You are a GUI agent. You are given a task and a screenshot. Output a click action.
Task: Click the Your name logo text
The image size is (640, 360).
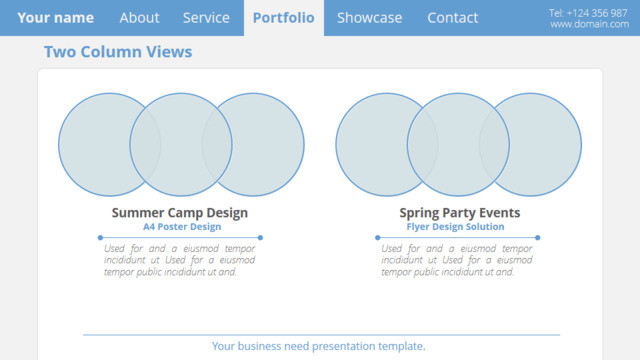[x=56, y=18]
